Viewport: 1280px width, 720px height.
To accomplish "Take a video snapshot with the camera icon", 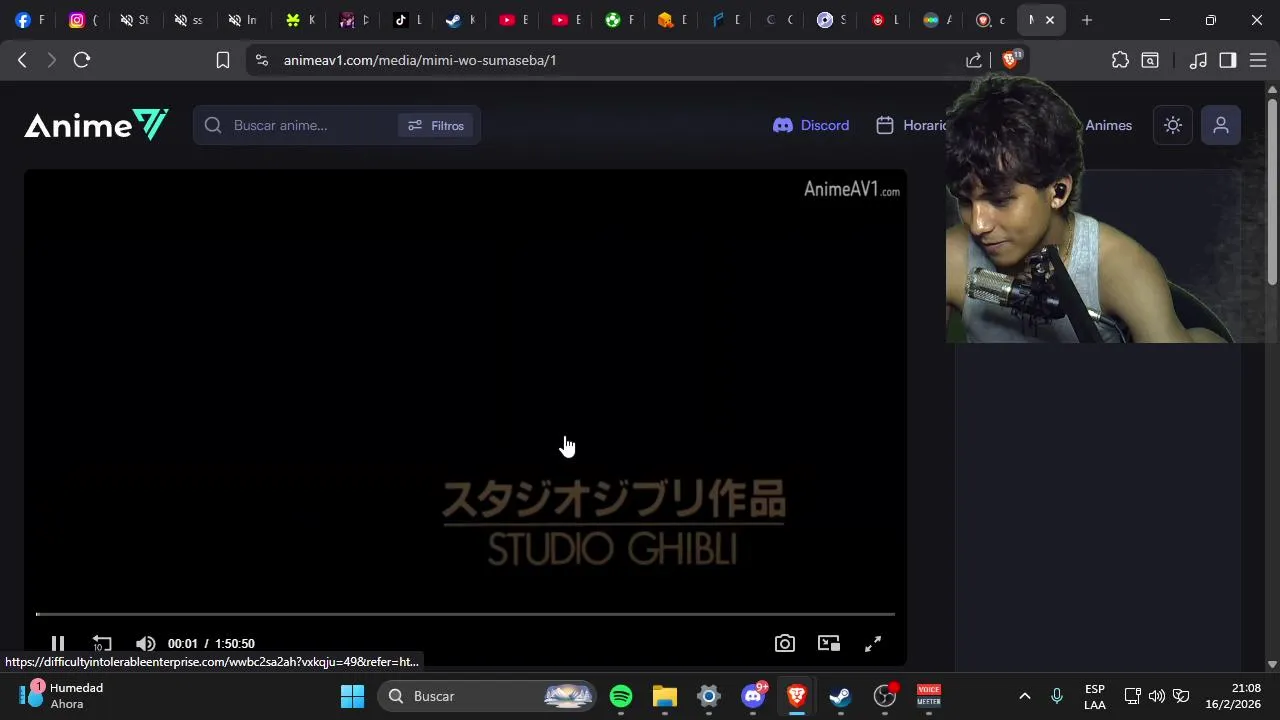I will point(785,644).
